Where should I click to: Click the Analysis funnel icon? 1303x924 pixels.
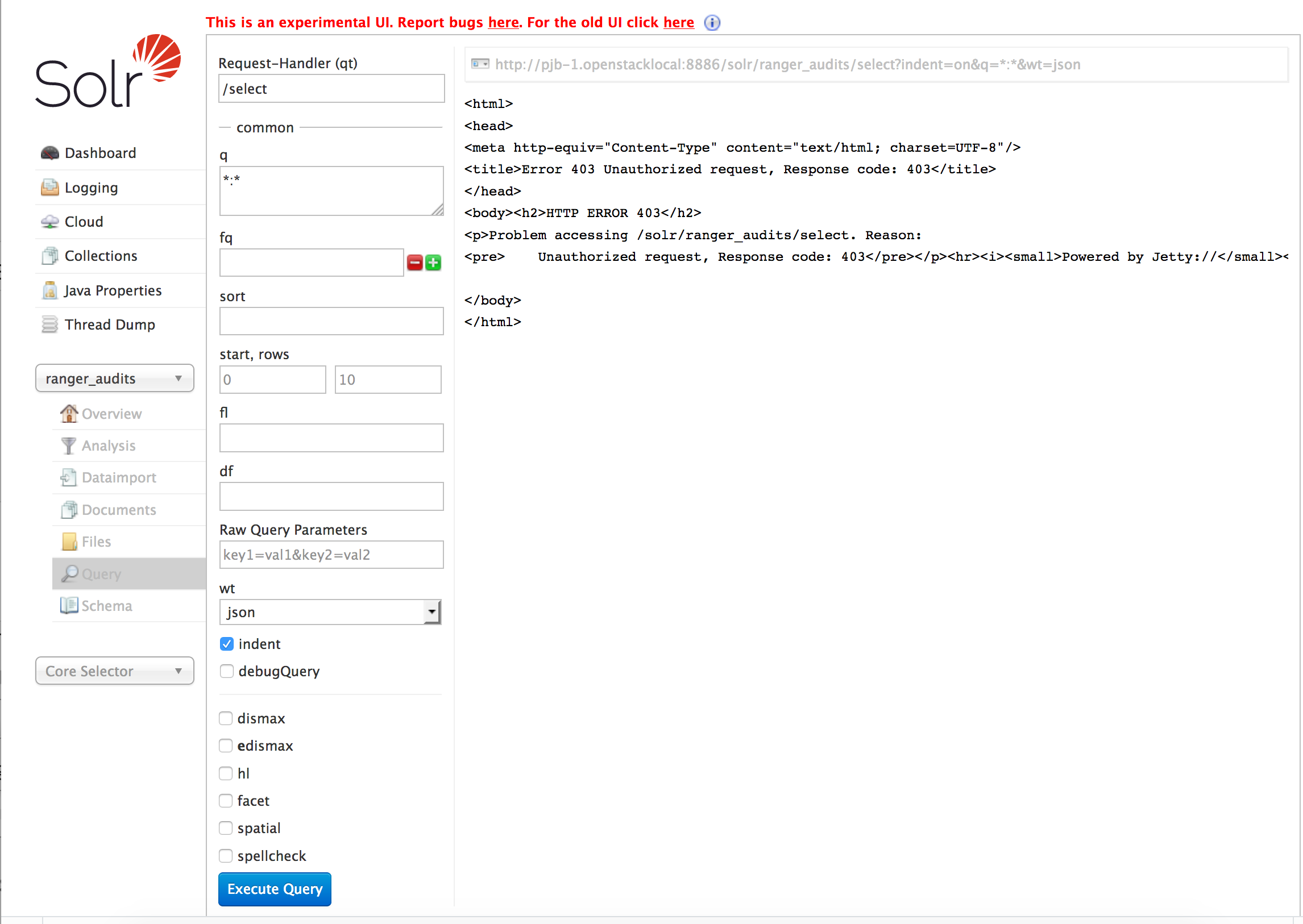pyautogui.click(x=68, y=446)
